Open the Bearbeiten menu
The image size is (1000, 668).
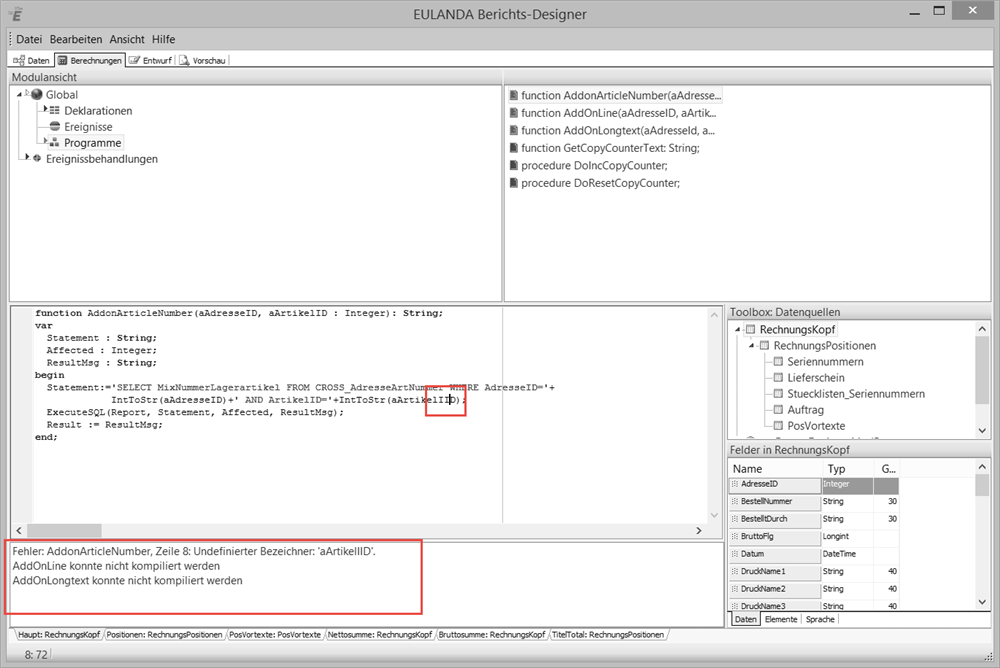(x=75, y=40)
